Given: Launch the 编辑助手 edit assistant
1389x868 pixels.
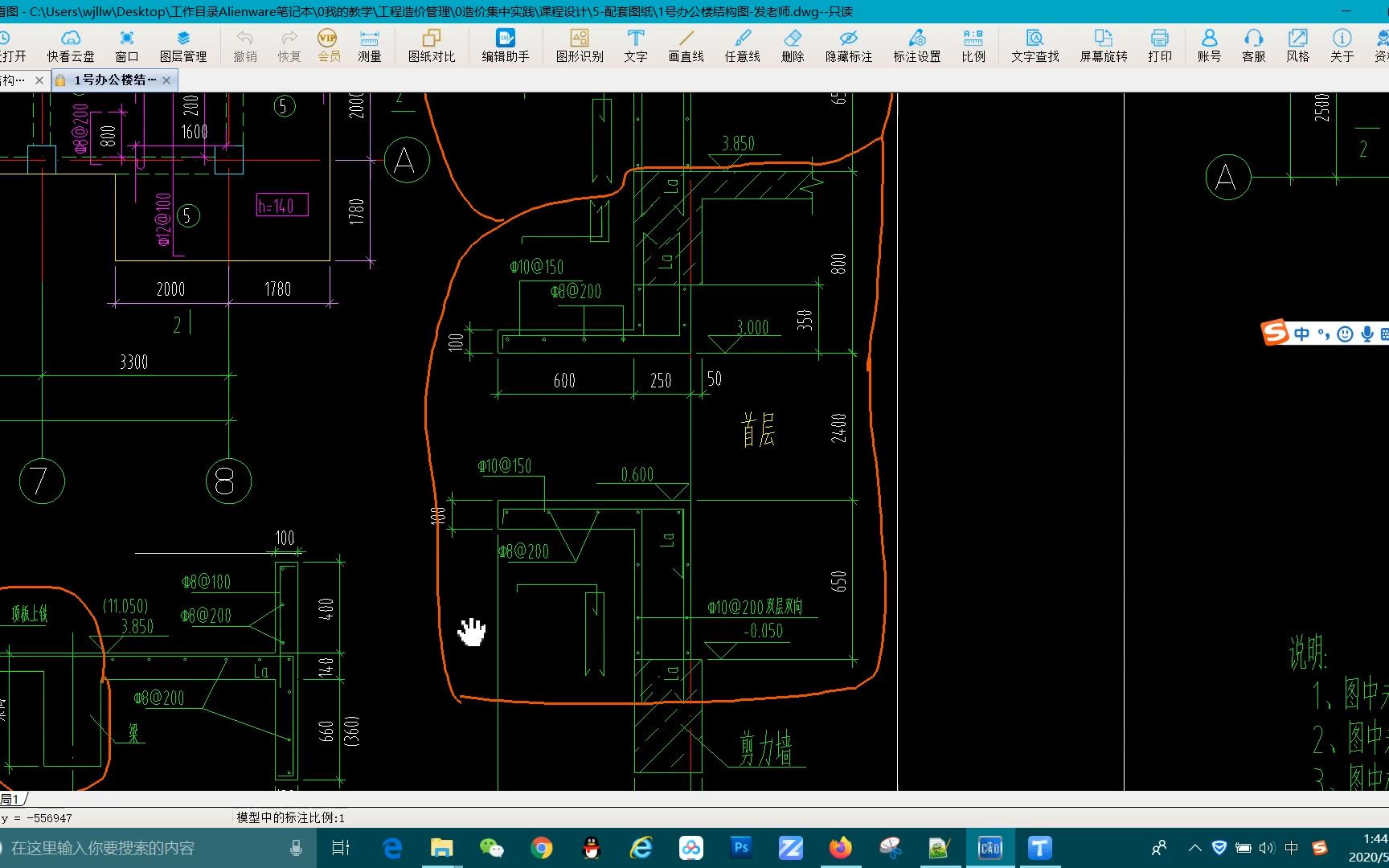Looking at the screenshot, I should [x=506, y=46].
